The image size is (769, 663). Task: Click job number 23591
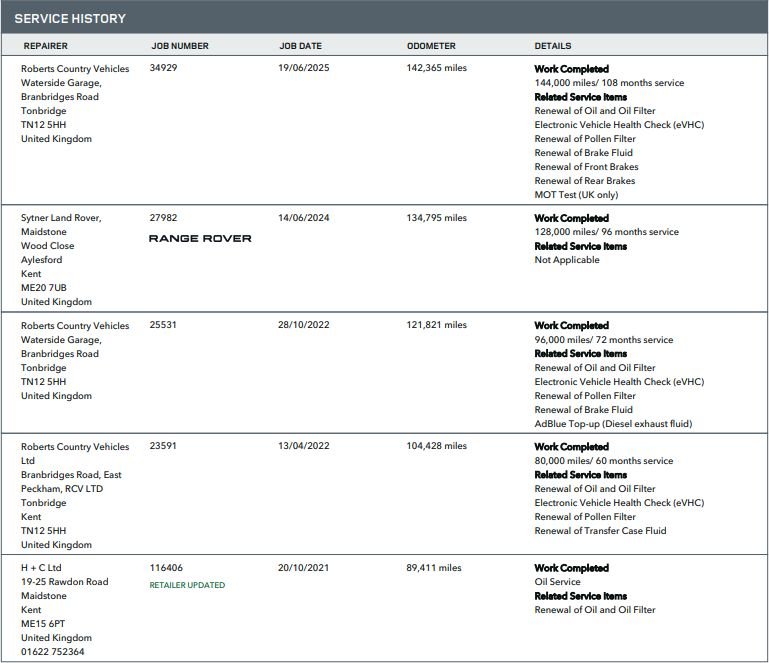tap(163, 446)
